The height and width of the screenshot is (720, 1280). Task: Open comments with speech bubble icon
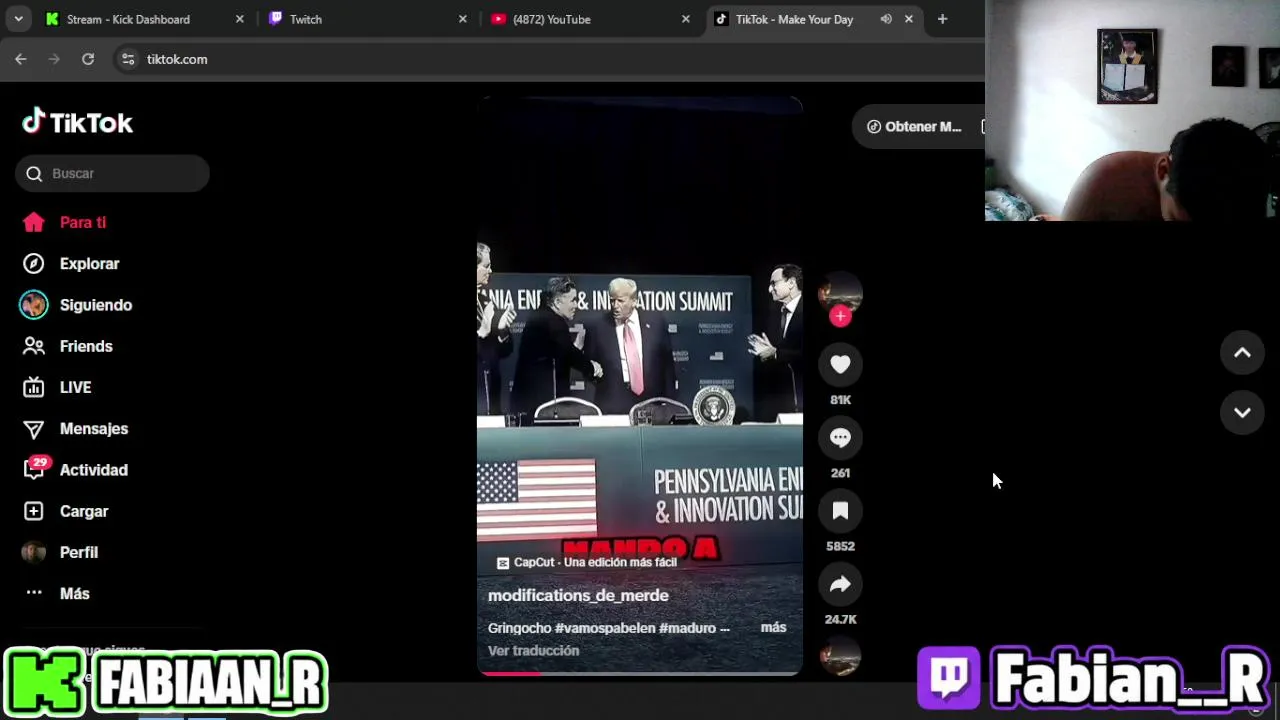tap(840, 438)
